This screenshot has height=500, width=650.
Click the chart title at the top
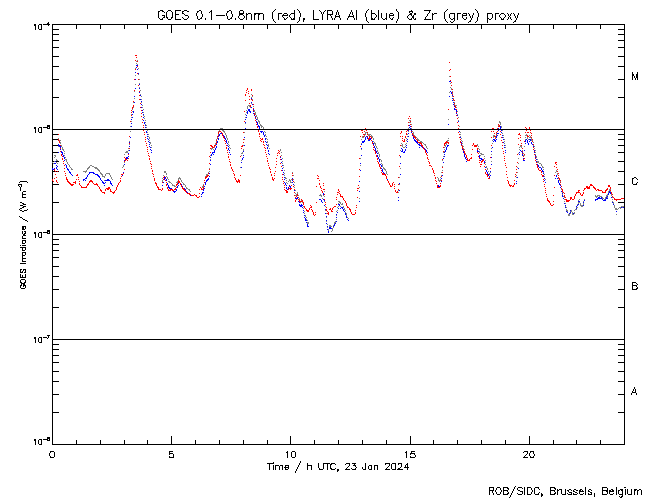tap(338, 14)
